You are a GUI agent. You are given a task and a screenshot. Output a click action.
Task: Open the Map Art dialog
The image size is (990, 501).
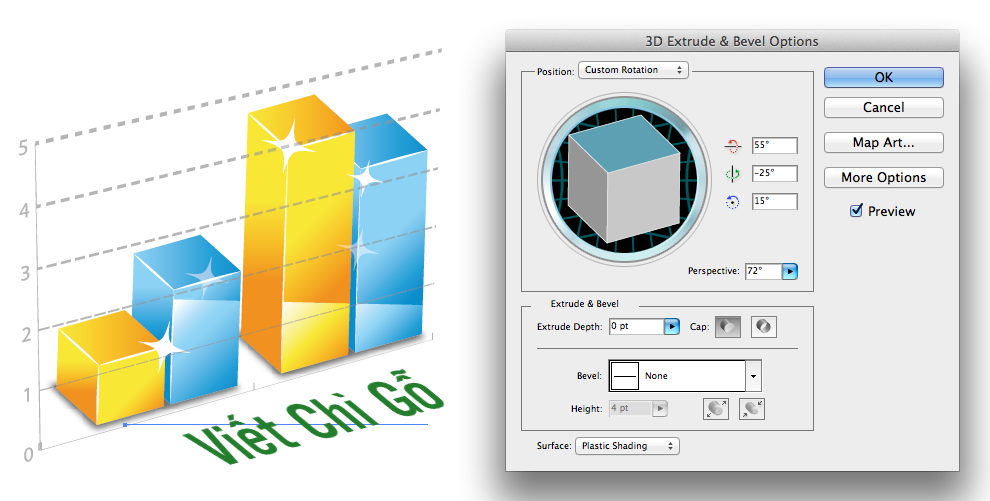pyautogui.click(x=883, y=142)
